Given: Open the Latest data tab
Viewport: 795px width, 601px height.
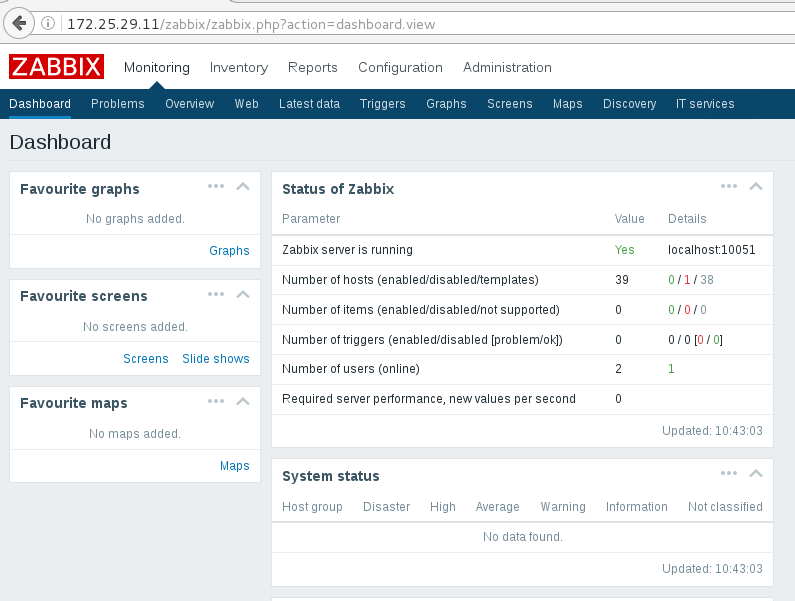Looking at the screenshot, I should click(309, 104).
